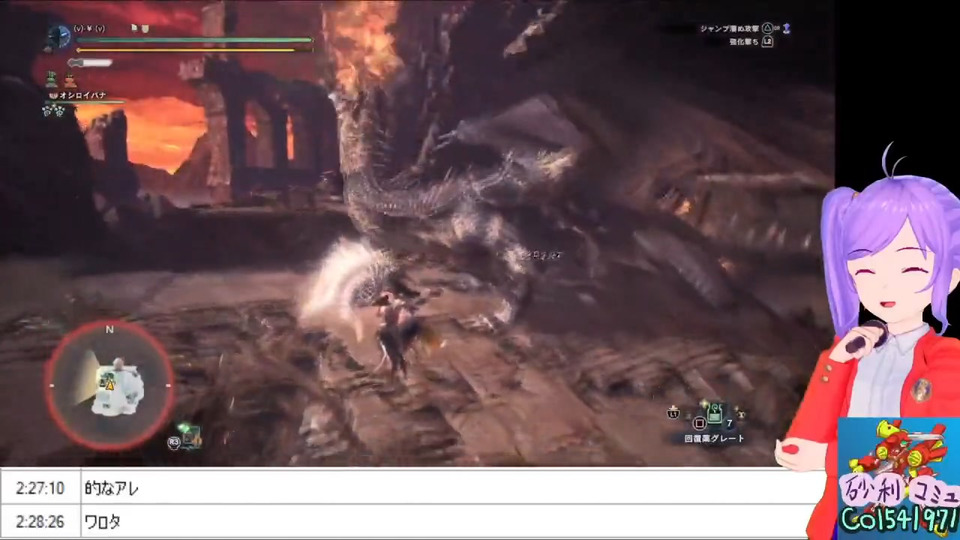This screenshot has width=960, height=540.
Task: Click the L2 button prompt icon
Action: (x=767, y=42)
